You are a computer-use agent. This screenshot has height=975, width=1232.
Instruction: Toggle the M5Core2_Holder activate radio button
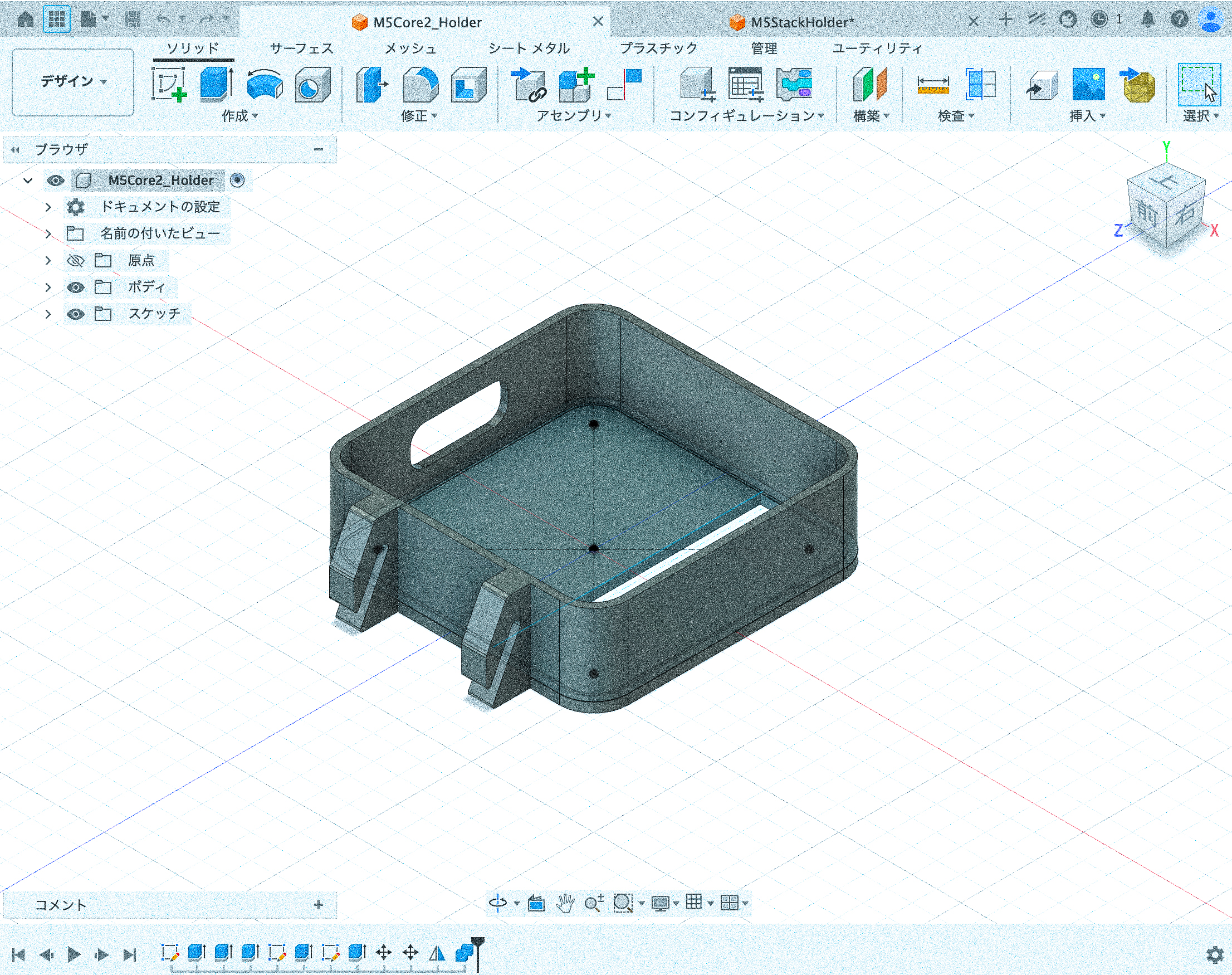point(237,181)
